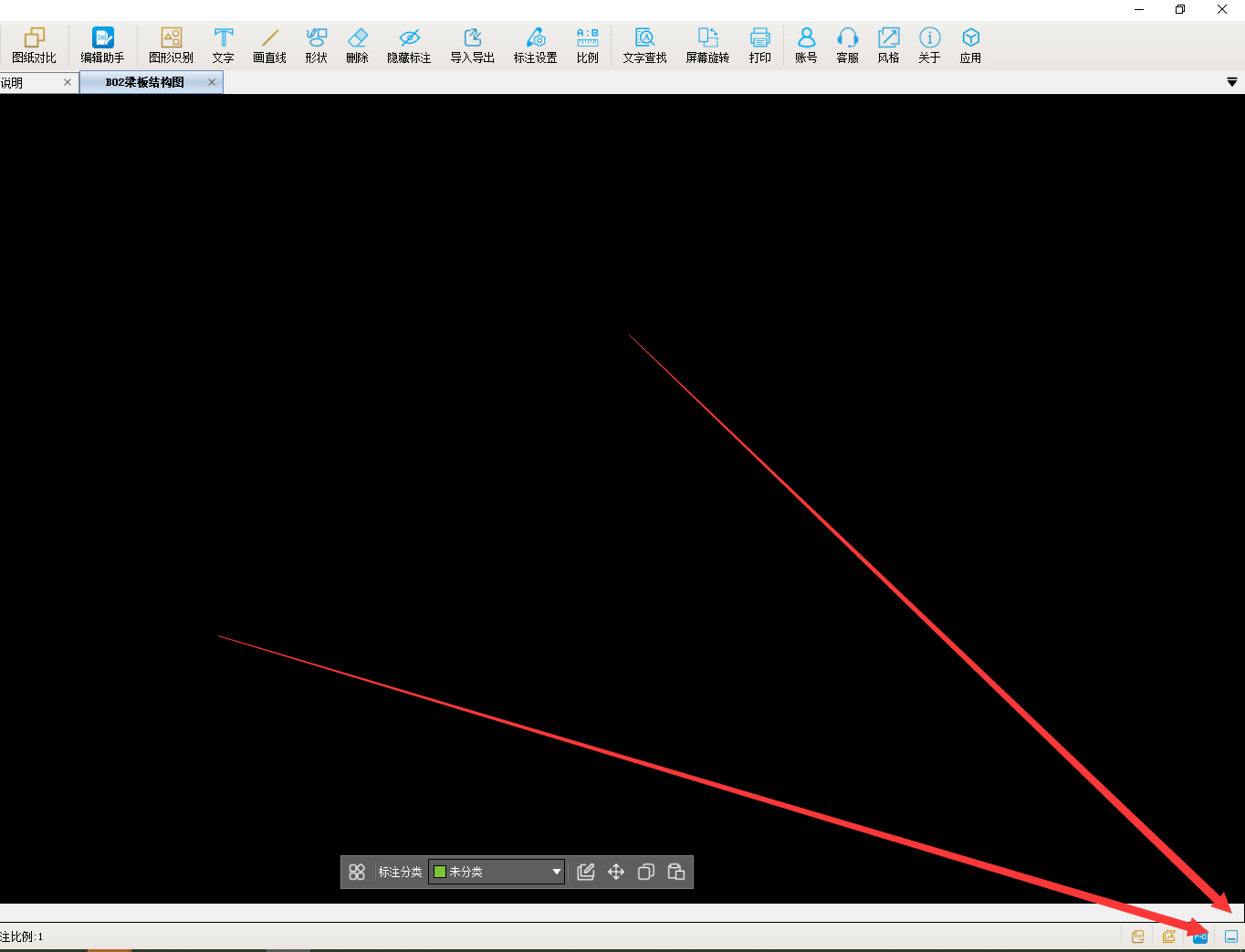Image resolution: width=1245 pixels, height=952 pixels.
Task: Expand the 未分类 annotation category dropdown
Action: coord(556,872)
